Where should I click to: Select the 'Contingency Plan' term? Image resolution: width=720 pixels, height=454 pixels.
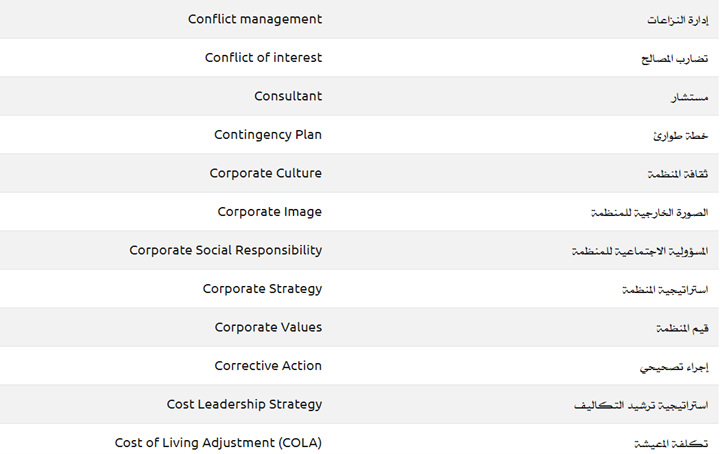pyautogui.click(x=268, y=135)
